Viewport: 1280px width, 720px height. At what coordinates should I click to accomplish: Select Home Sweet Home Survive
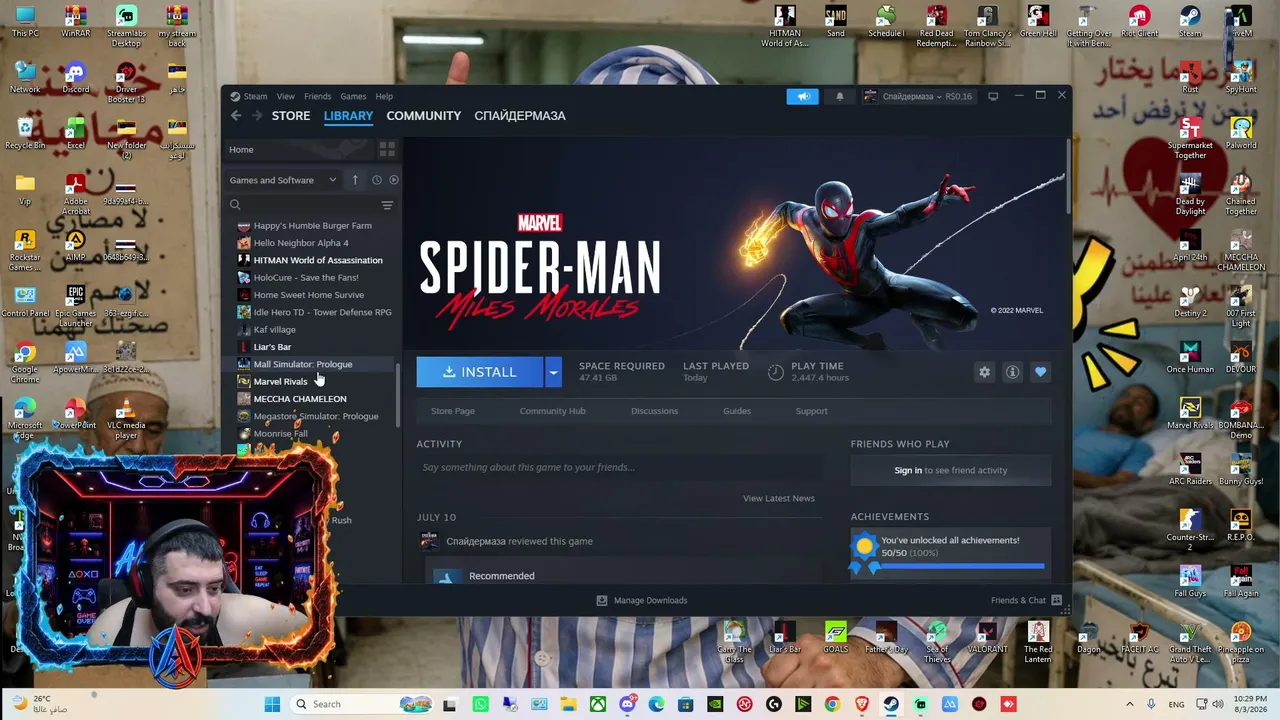click(x=309, y=295)
